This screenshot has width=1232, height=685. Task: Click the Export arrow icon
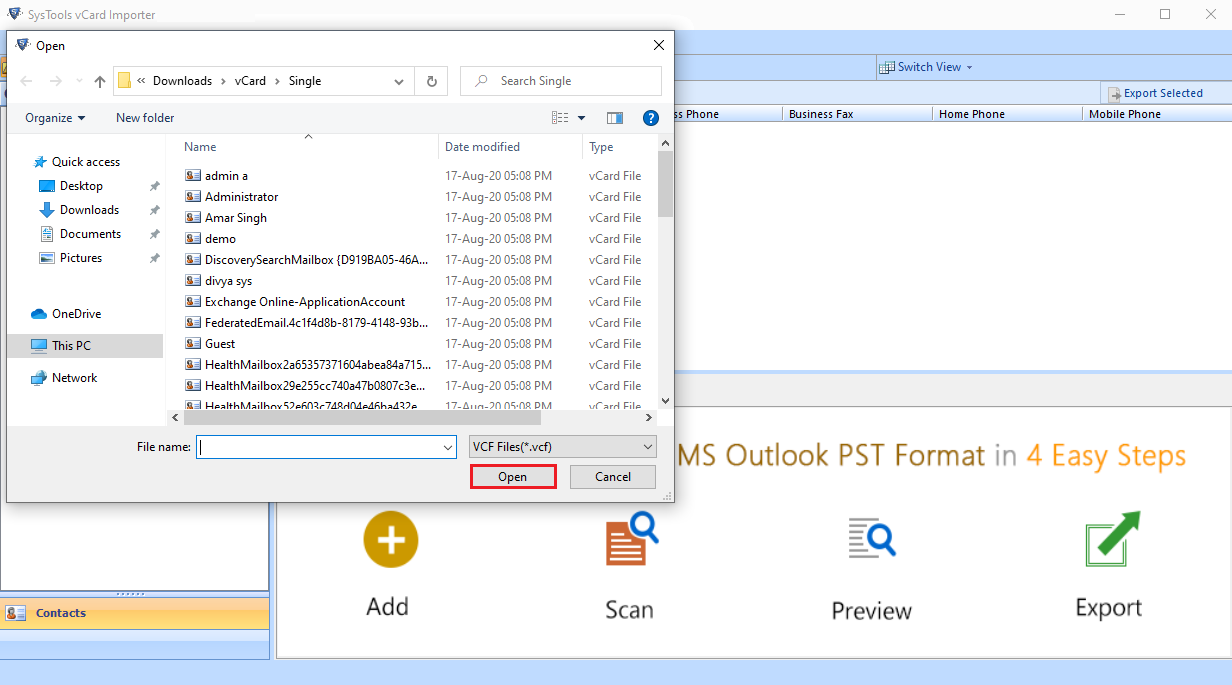[x=1112, y=539]
